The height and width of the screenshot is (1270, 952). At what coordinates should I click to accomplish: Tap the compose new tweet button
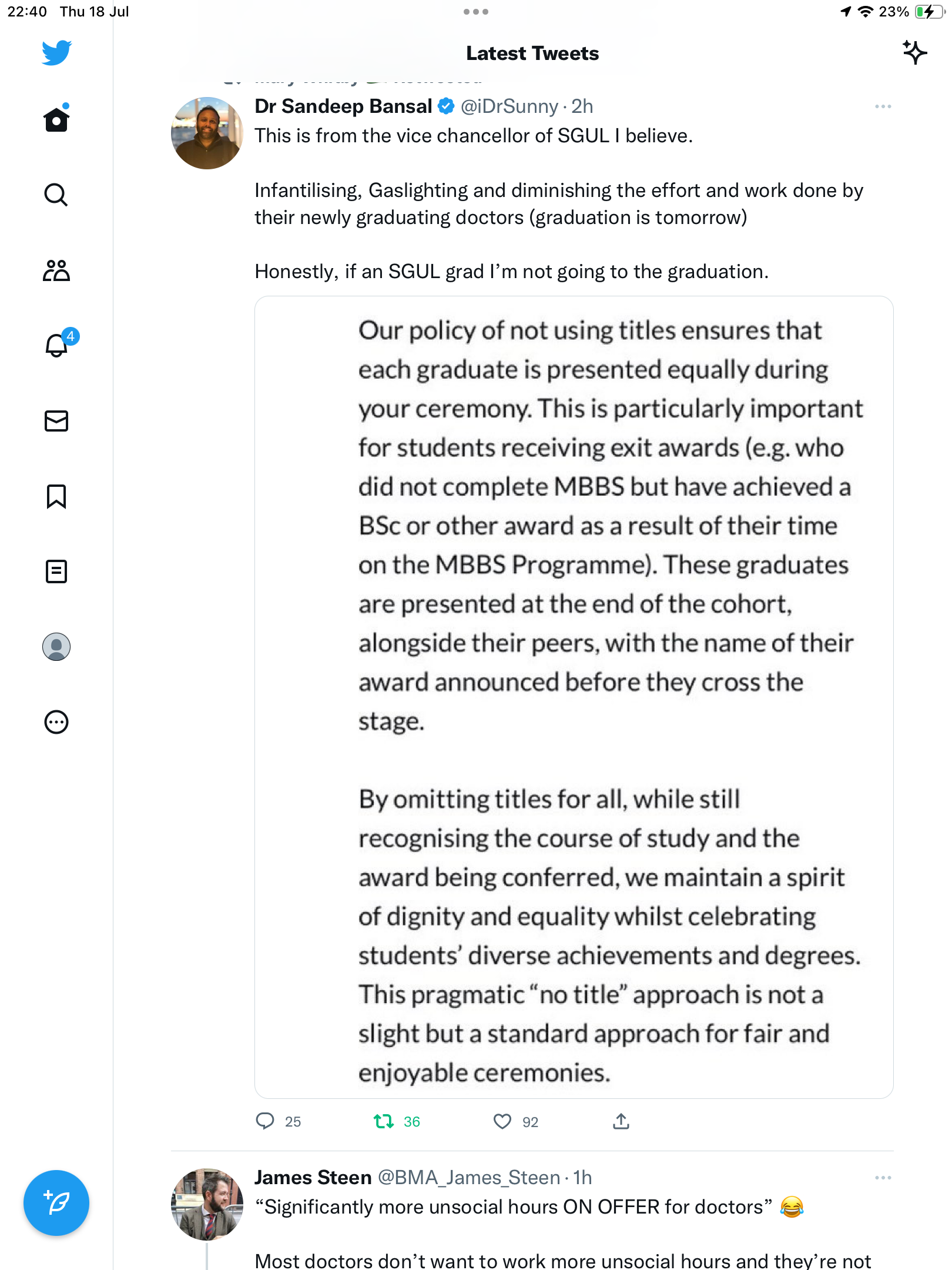(56, 1203)
